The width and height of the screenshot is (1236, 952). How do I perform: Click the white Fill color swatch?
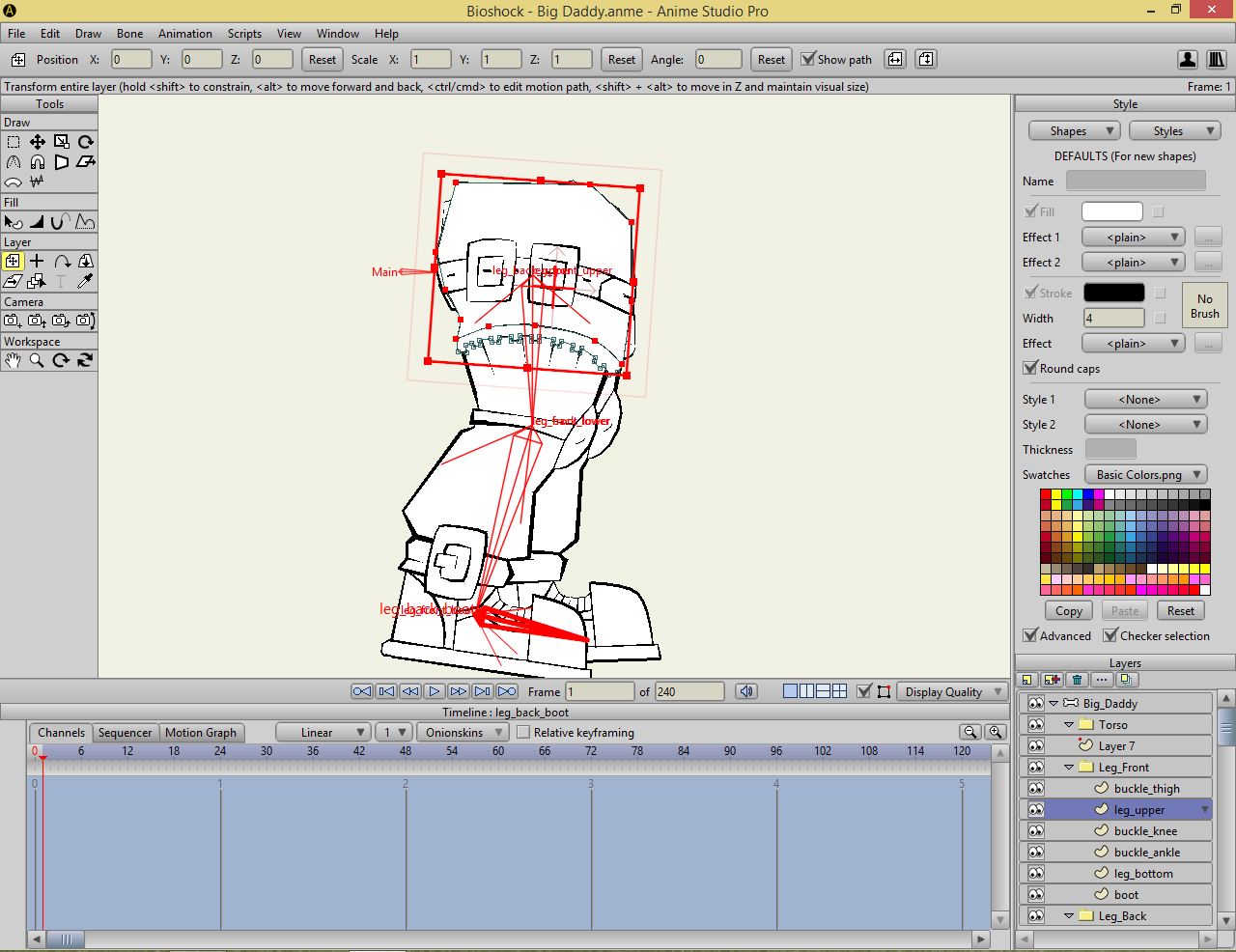point(1112,211)
